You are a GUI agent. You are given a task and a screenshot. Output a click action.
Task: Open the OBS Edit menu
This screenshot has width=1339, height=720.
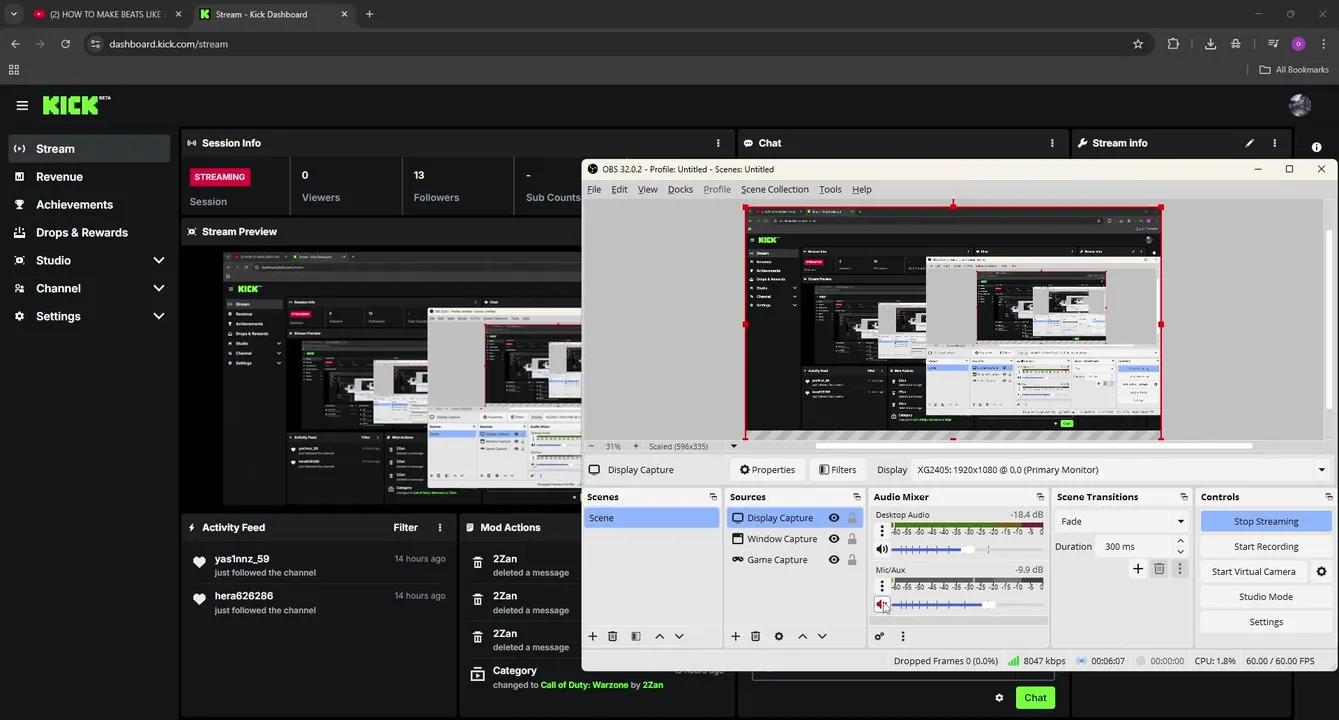click(619, 189)
